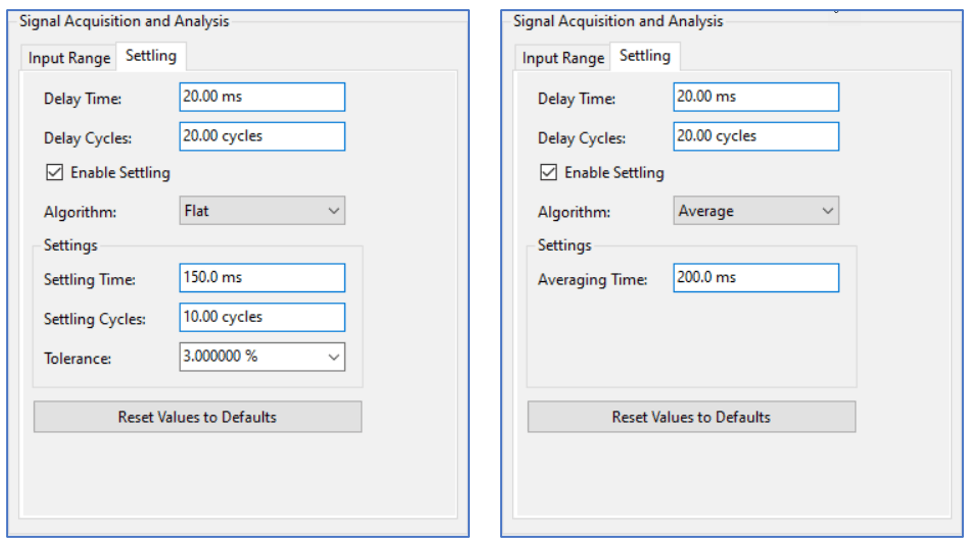
Task: Click the Settling tab in right panel
Action: [x=645, y=56]
